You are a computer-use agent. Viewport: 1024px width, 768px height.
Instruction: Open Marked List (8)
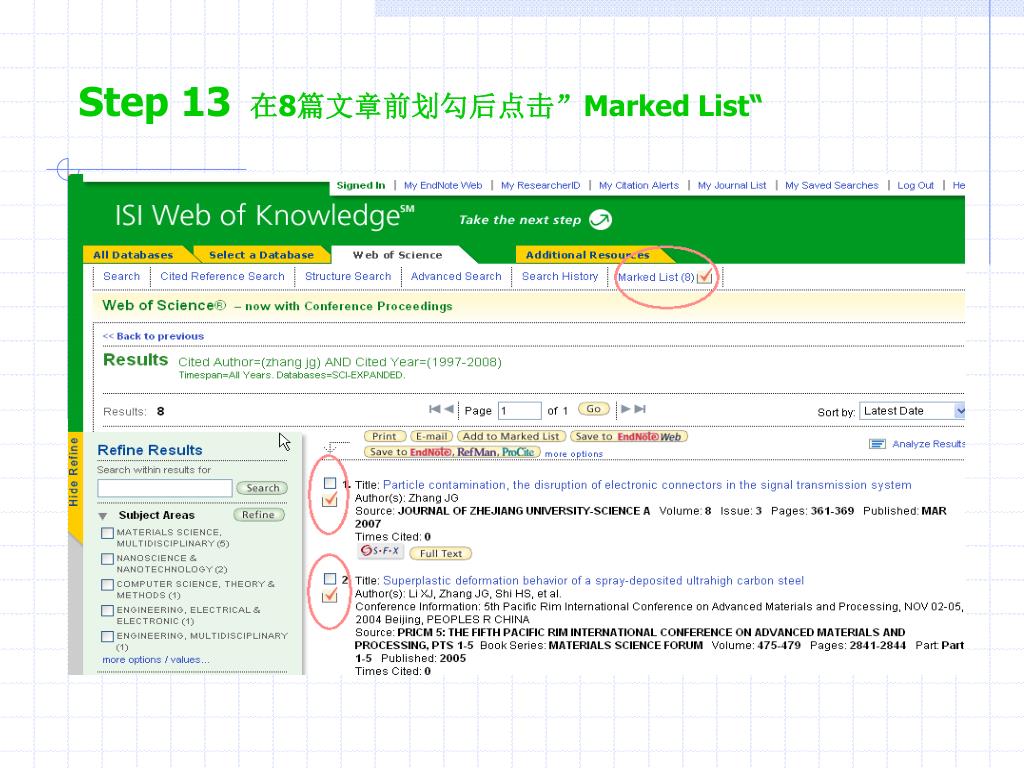coord(656,277)
